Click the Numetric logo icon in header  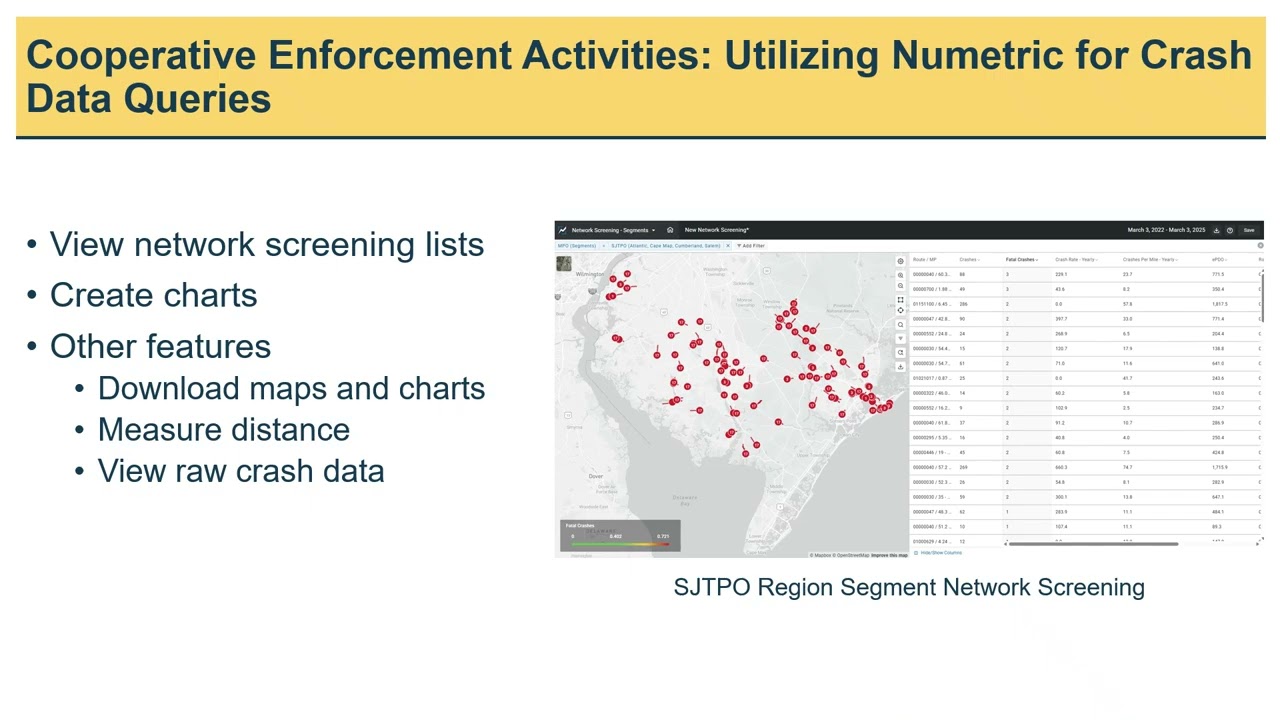coord(563,230)
